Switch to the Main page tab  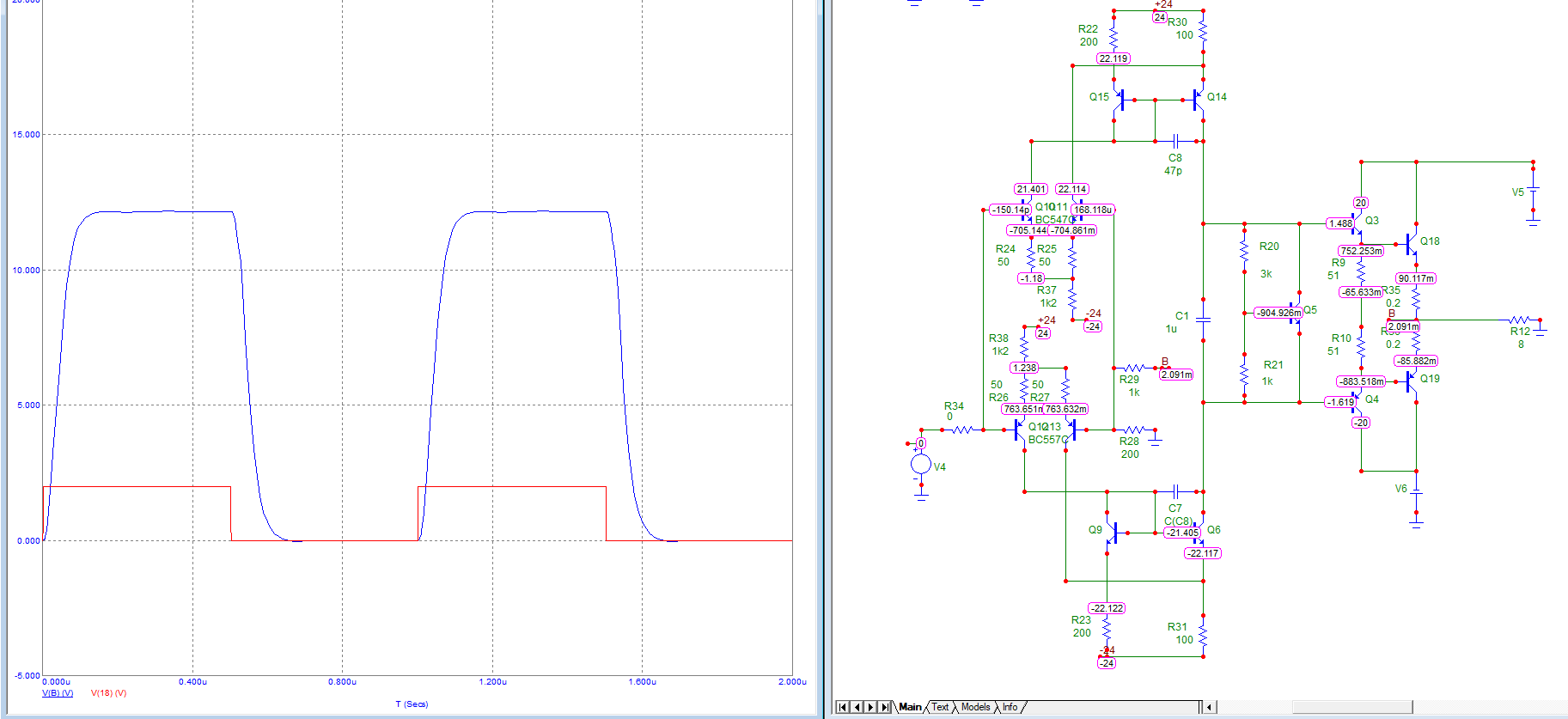tap(910, 707)
